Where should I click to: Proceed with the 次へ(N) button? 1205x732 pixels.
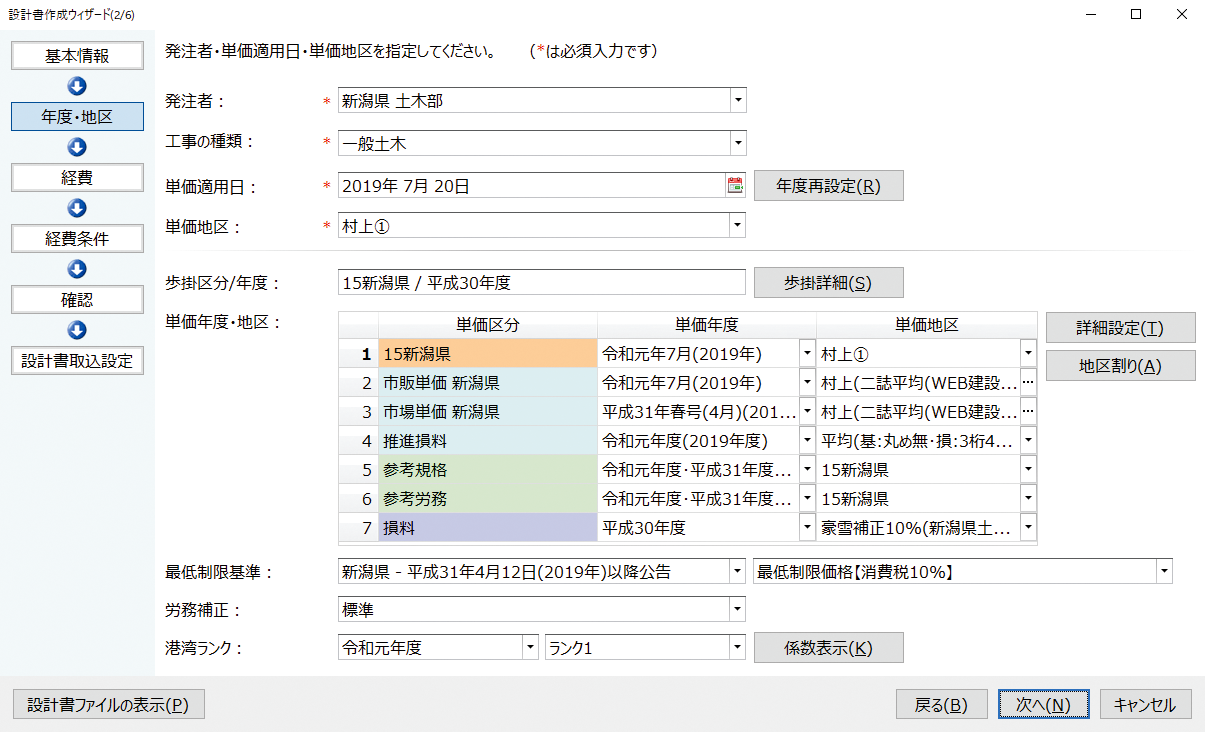[1043, 704]
